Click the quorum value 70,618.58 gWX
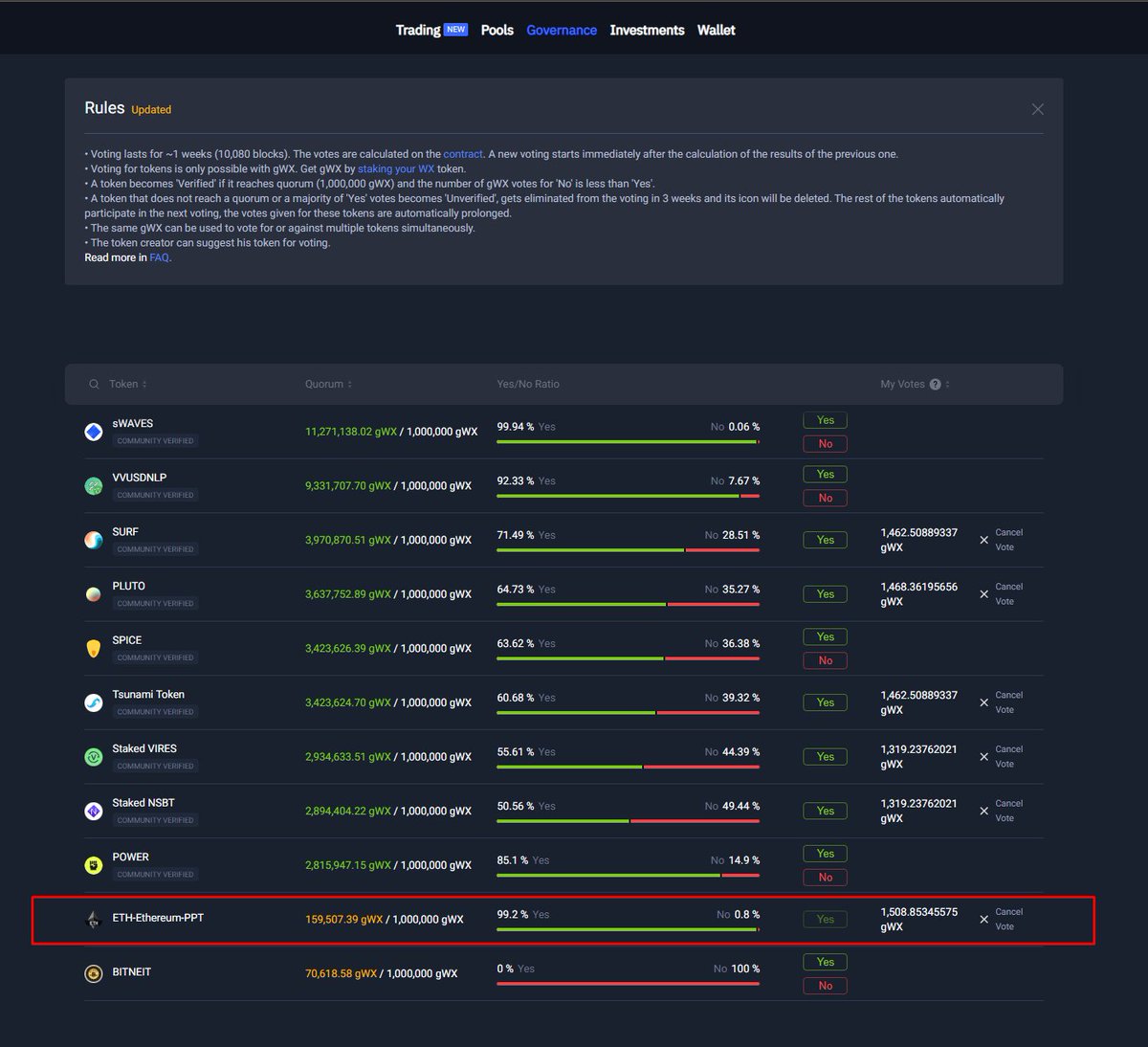The image size is (1148, 1047). coord(341,973)
